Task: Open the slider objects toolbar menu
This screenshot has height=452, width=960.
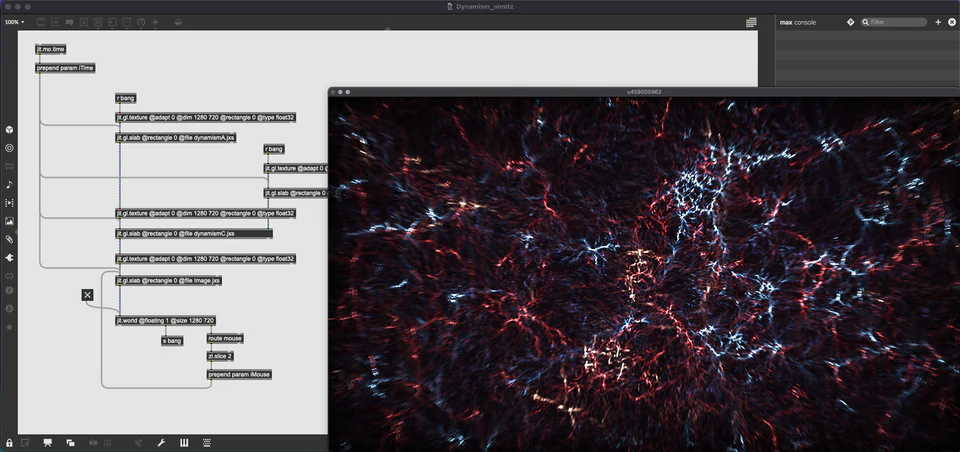Action: [127, 22]
